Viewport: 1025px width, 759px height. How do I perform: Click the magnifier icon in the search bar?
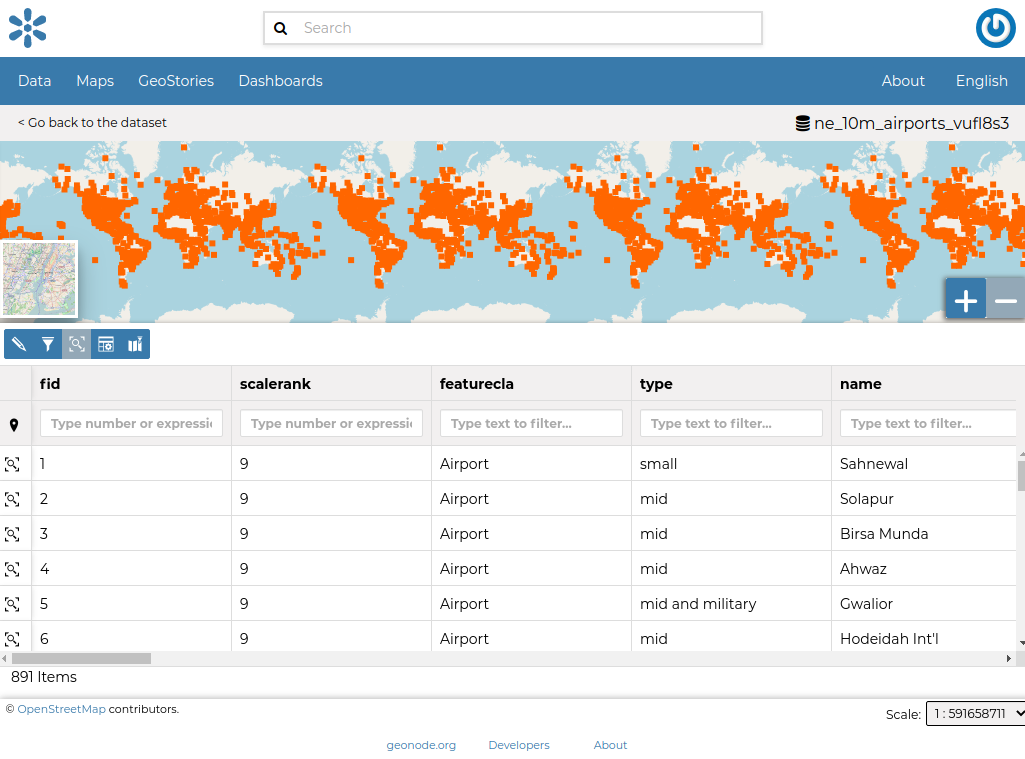[281, 28]
